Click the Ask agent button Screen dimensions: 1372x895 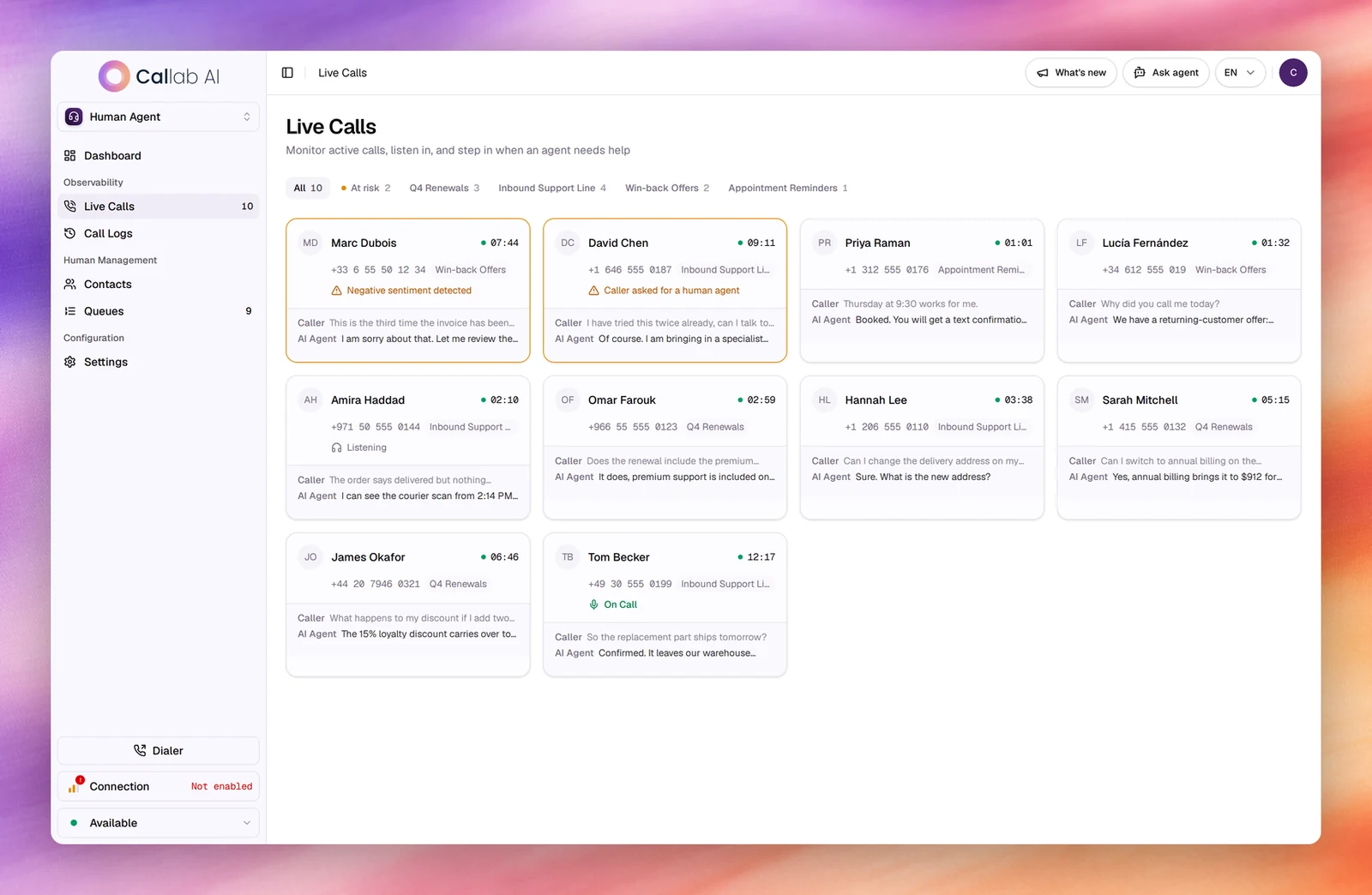[1166, 73]
